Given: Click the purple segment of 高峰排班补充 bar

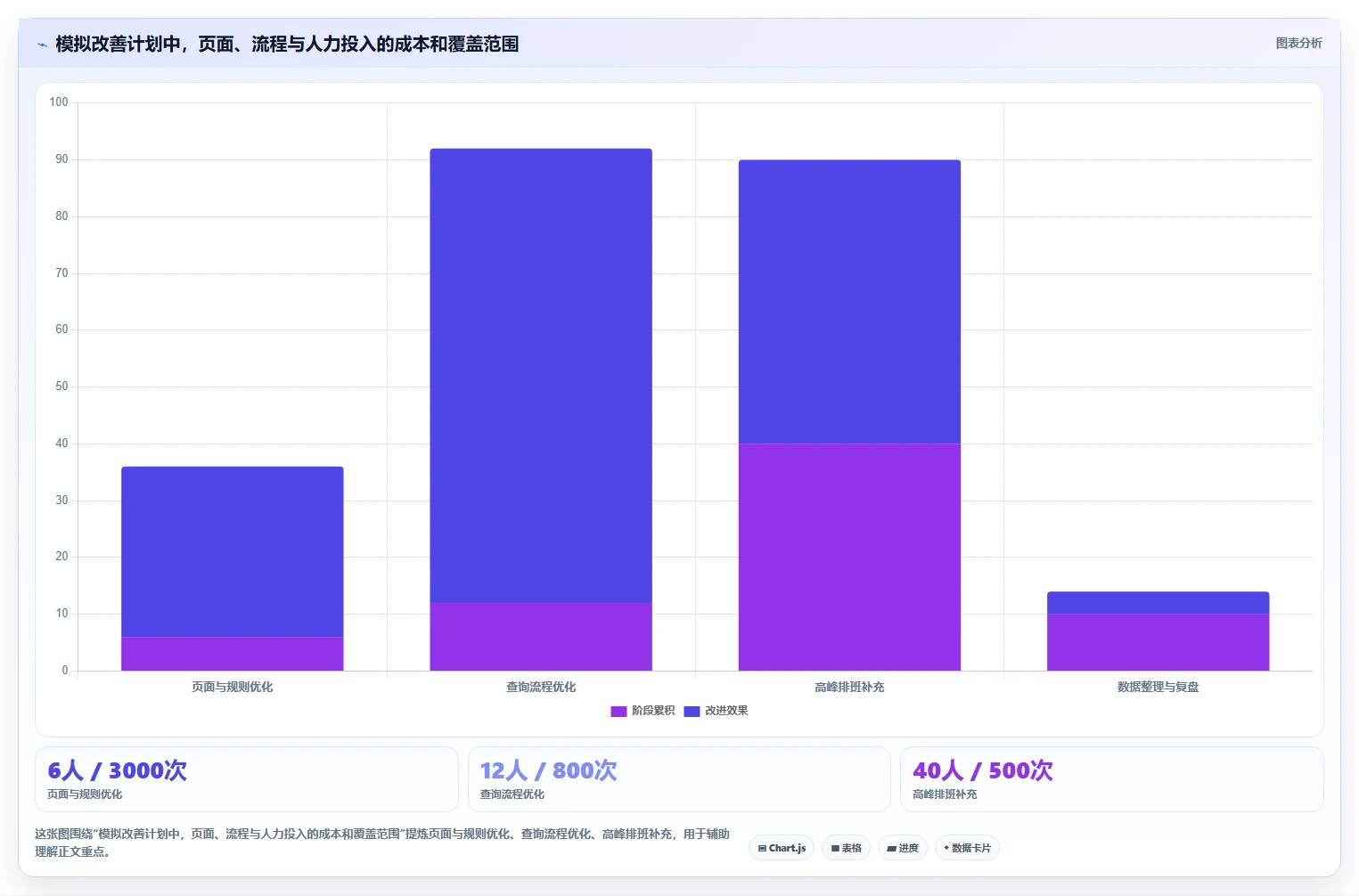Looking at the screenshot, I should pos(849,557).
